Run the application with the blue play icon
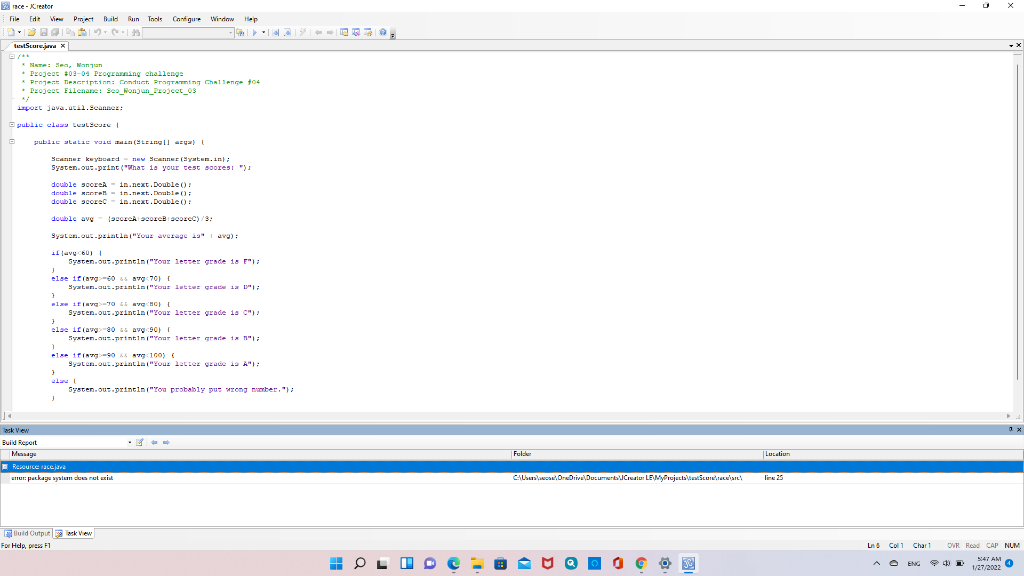 pos(255,32)
